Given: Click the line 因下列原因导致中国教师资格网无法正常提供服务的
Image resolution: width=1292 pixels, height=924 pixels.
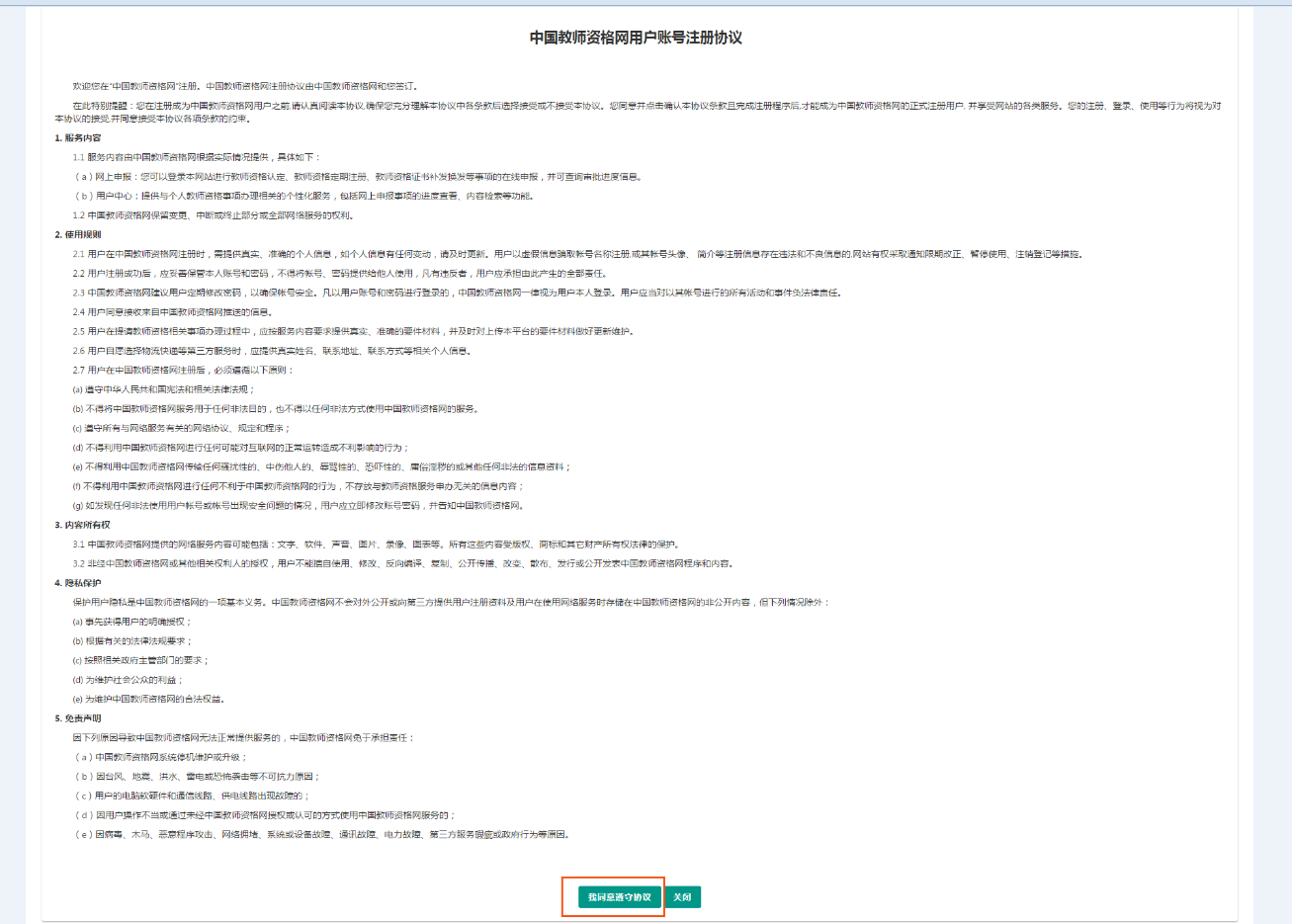Looking at the screenshot, I should coord(244,737).
